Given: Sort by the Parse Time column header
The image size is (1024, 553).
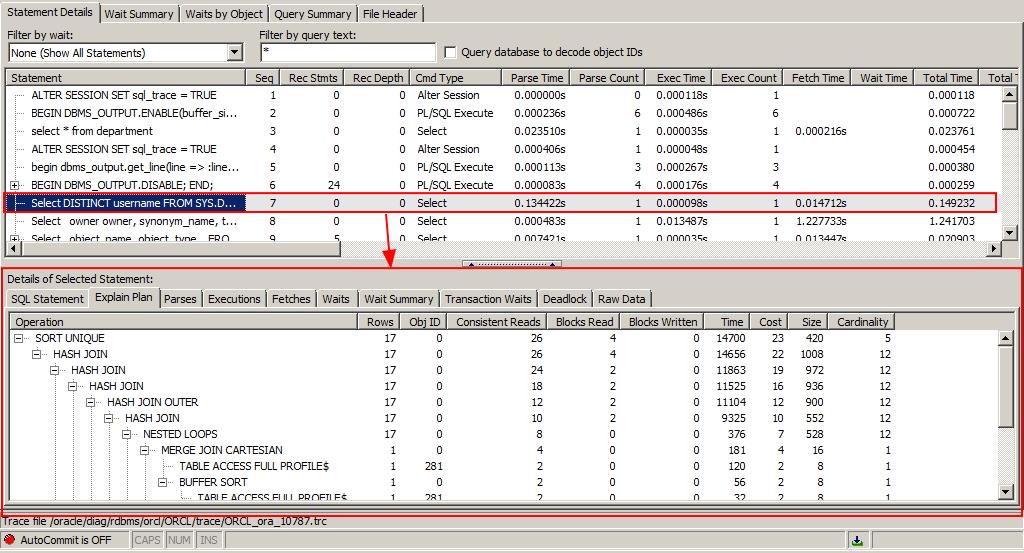Looking at the screenshot, I should [537, 78].
